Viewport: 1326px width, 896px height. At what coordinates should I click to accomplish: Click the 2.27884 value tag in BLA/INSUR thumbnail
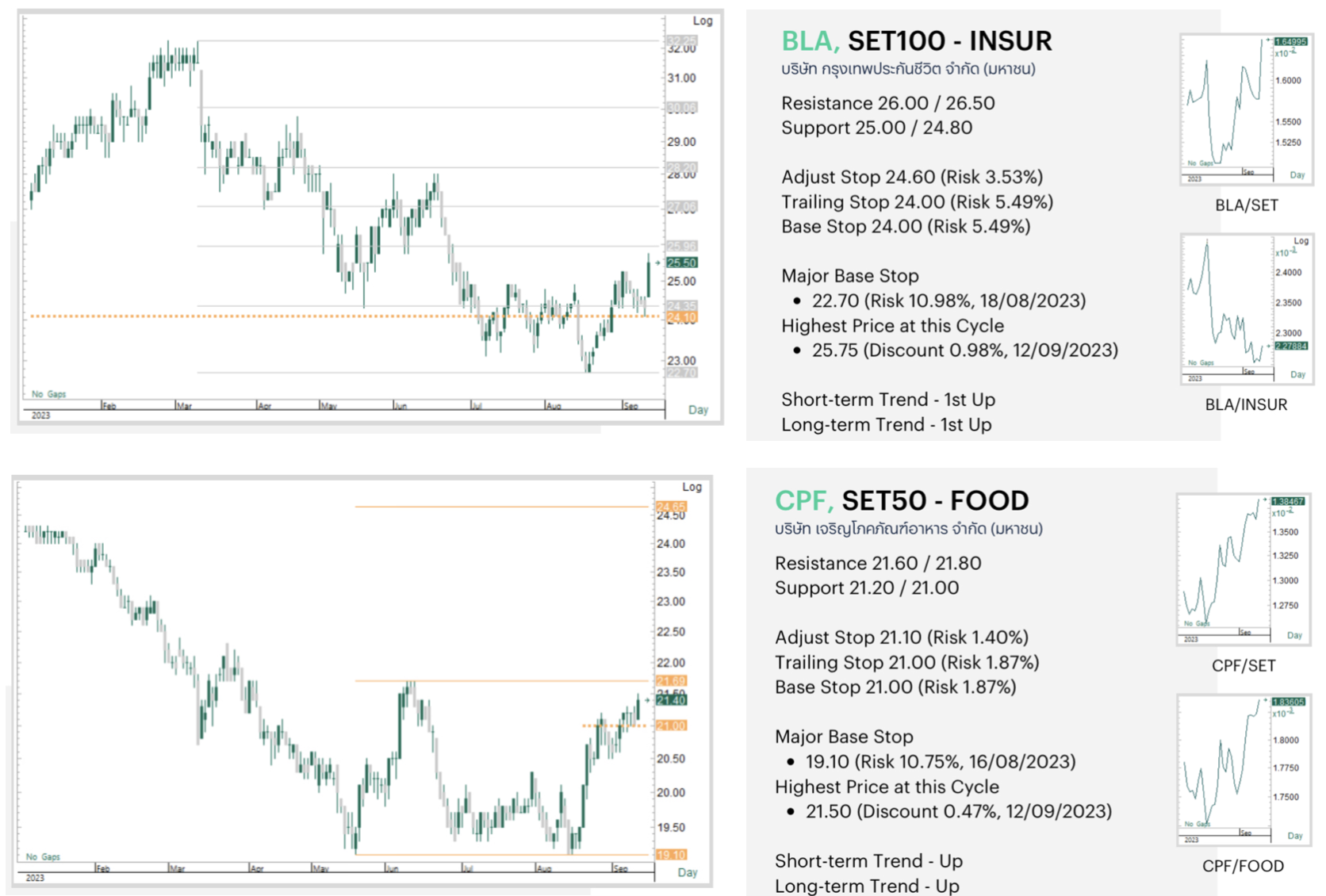pos(1290,346)
